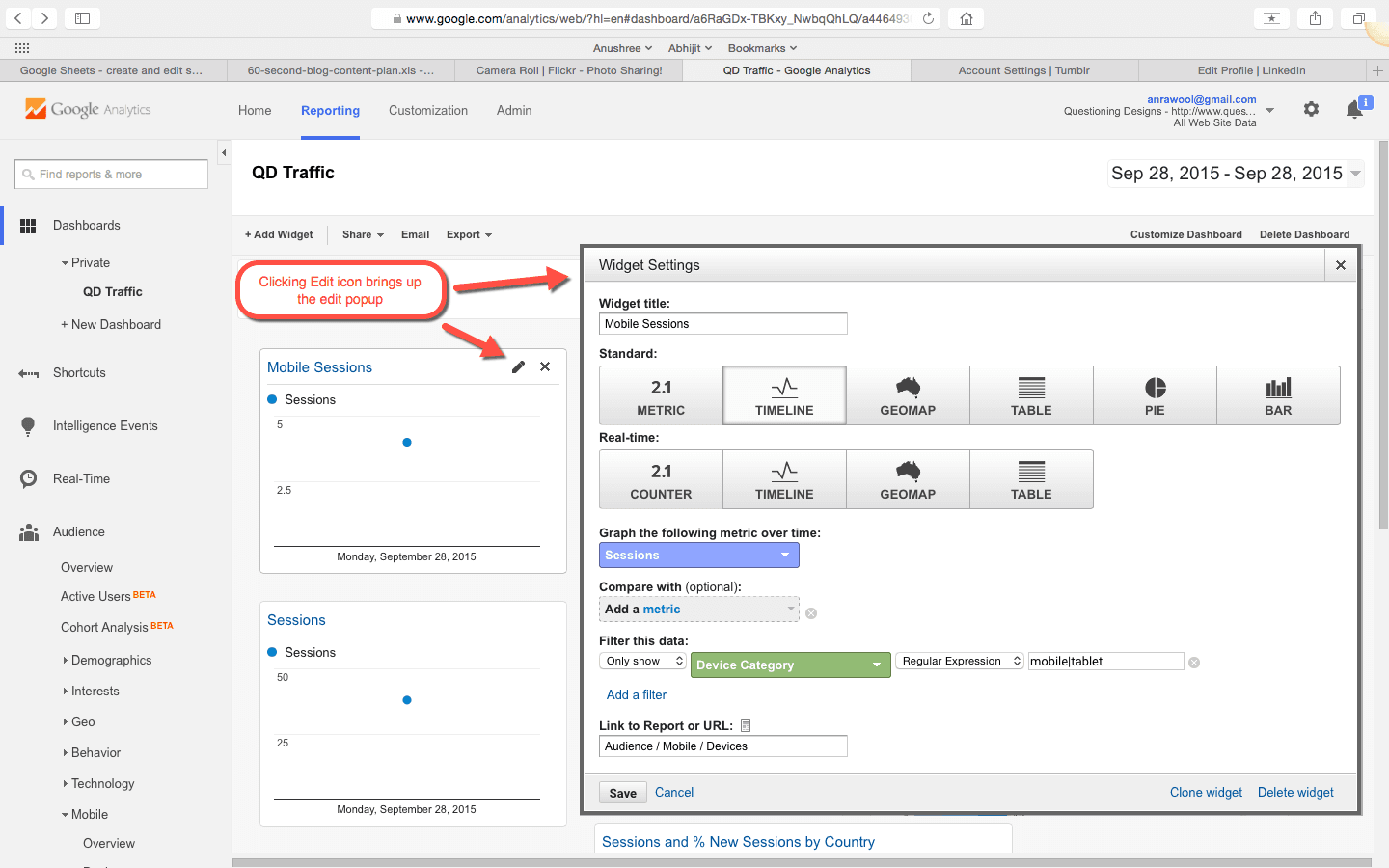The height and width of the screenshot is (868, 1389).
Task: Choose the real-time Geomap widget type
Action: (908, 479)
